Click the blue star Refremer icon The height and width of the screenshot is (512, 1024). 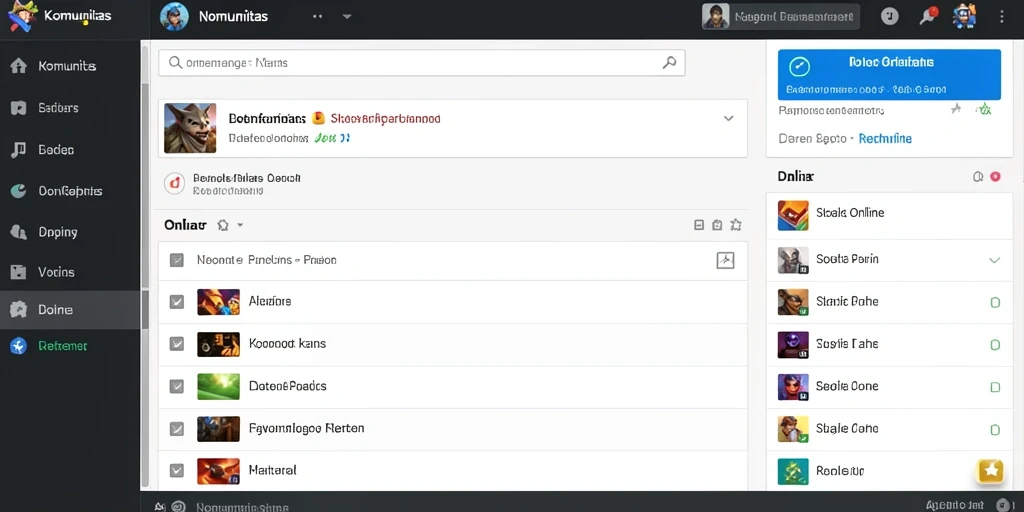(x=18, y=346)
